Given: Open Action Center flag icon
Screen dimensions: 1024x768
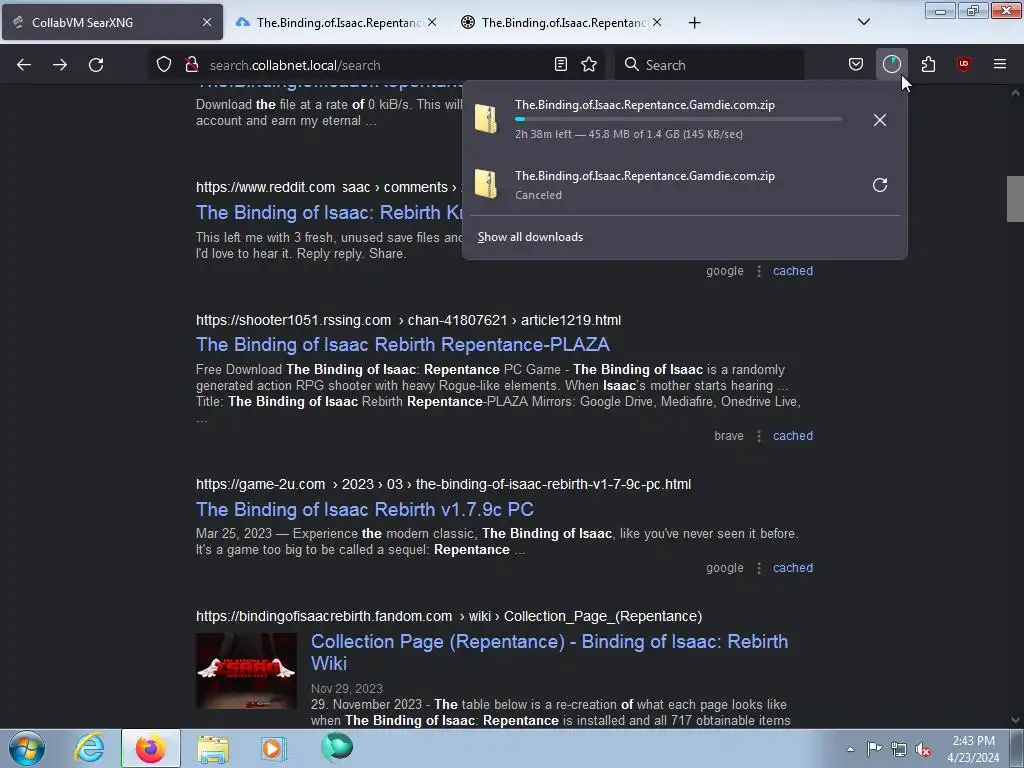Looking at the screenshot, I should (x=874, y=749).
